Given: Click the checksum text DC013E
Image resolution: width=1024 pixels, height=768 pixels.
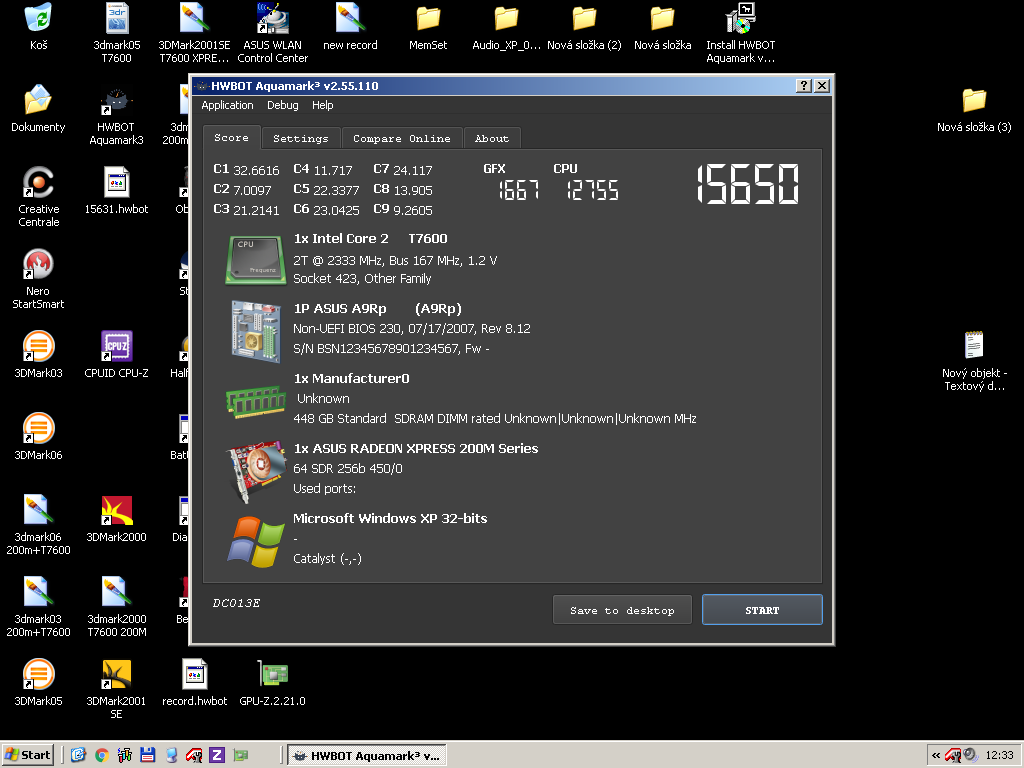Looking at the screenshot, I should pyautogui.click(x=236, y=603).
